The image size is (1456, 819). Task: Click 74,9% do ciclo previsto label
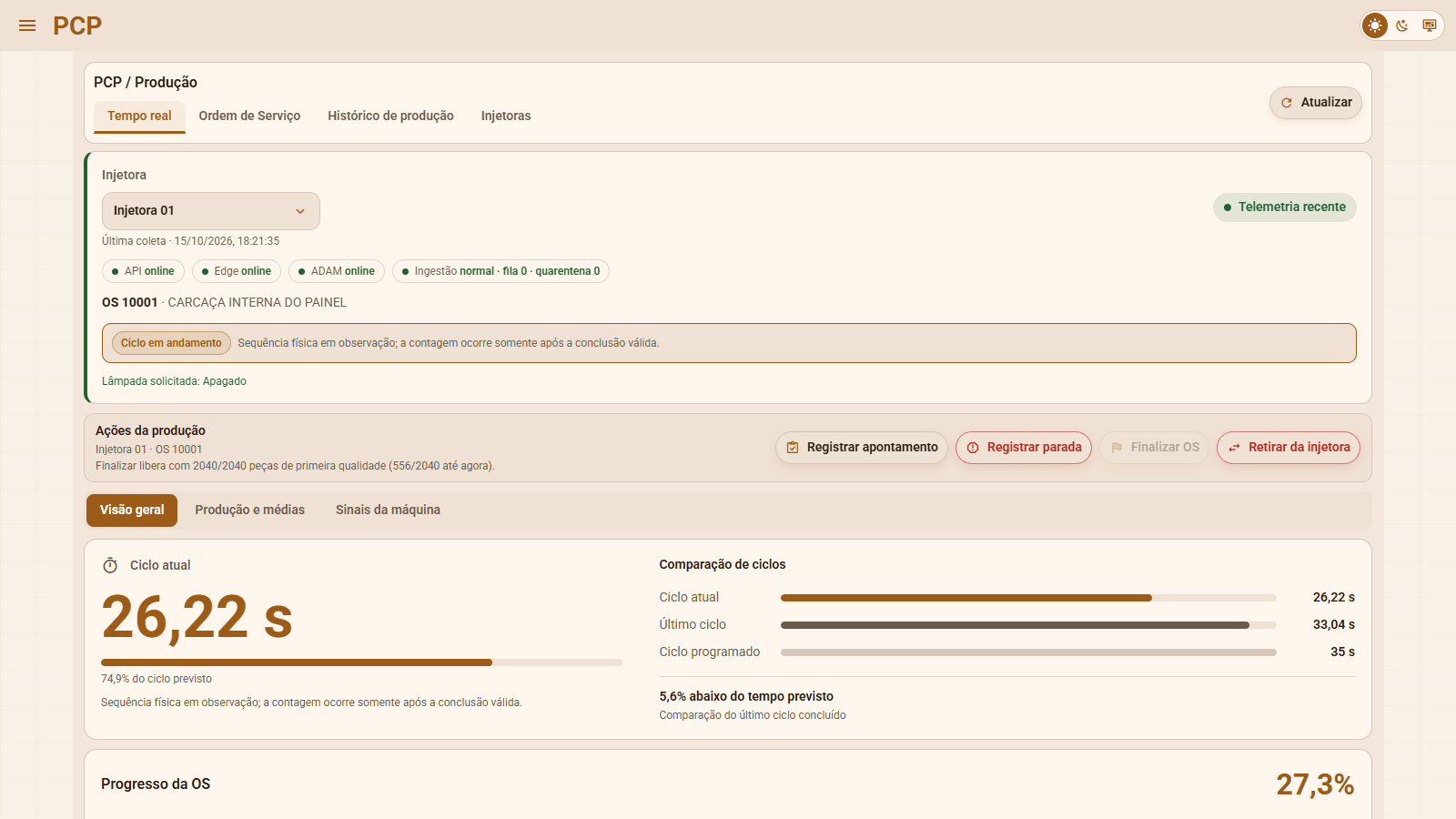point(157,680)
